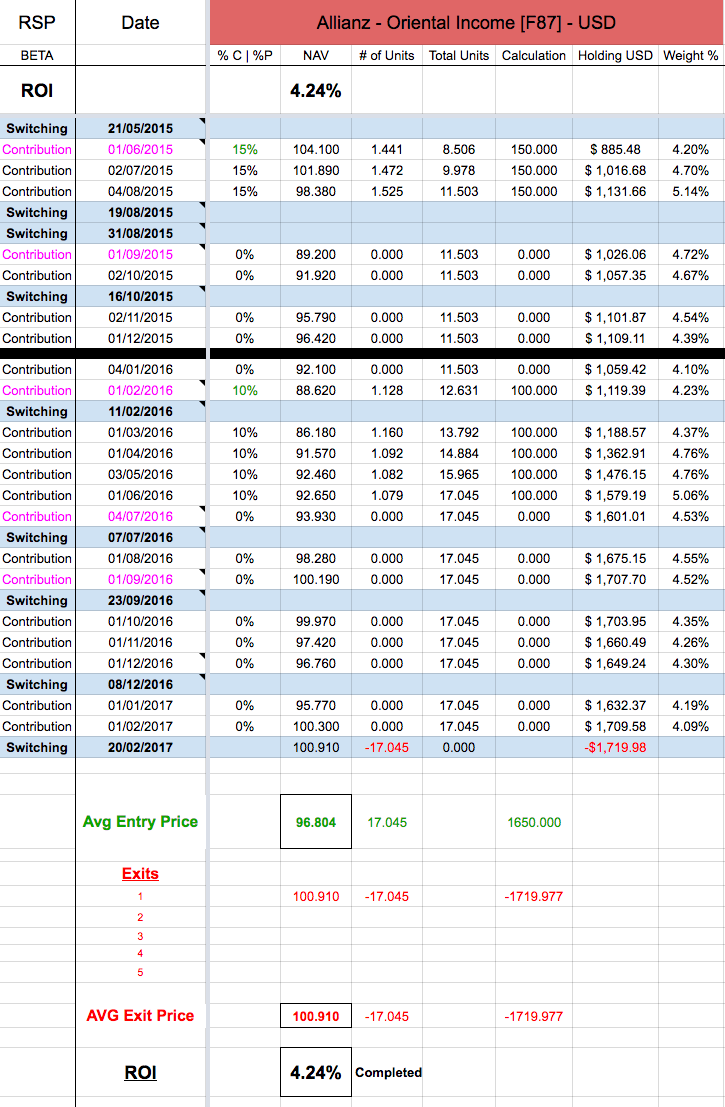Click the red Exits heading
Viewport: 725px width, 1107px height.
pos(140,874)
